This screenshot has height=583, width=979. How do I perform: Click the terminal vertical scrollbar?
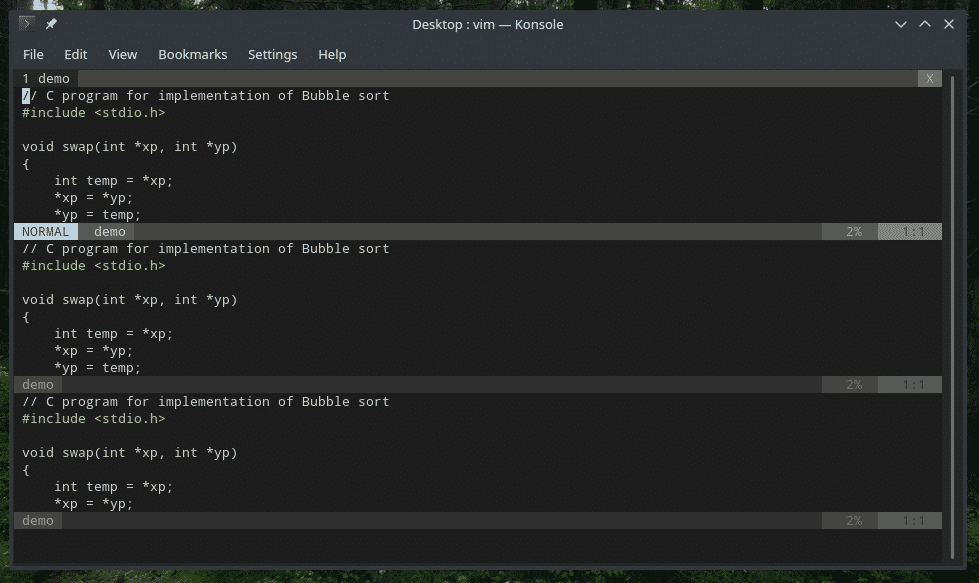pyautogui.click(x=952, y=317)
